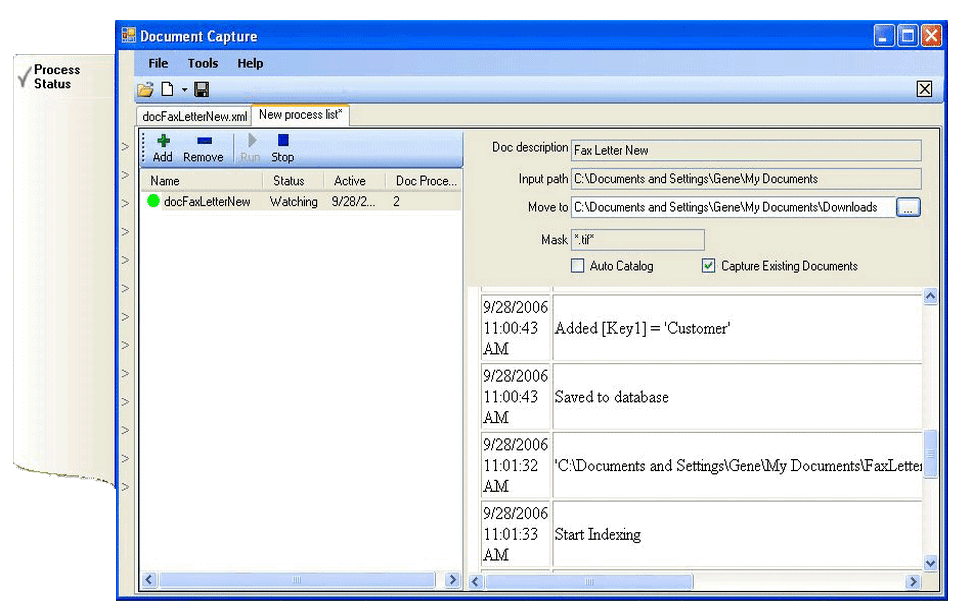Open a file with the folder toolbar icon
This screenshot has width=973, height=615.
[x=145, y=89]
